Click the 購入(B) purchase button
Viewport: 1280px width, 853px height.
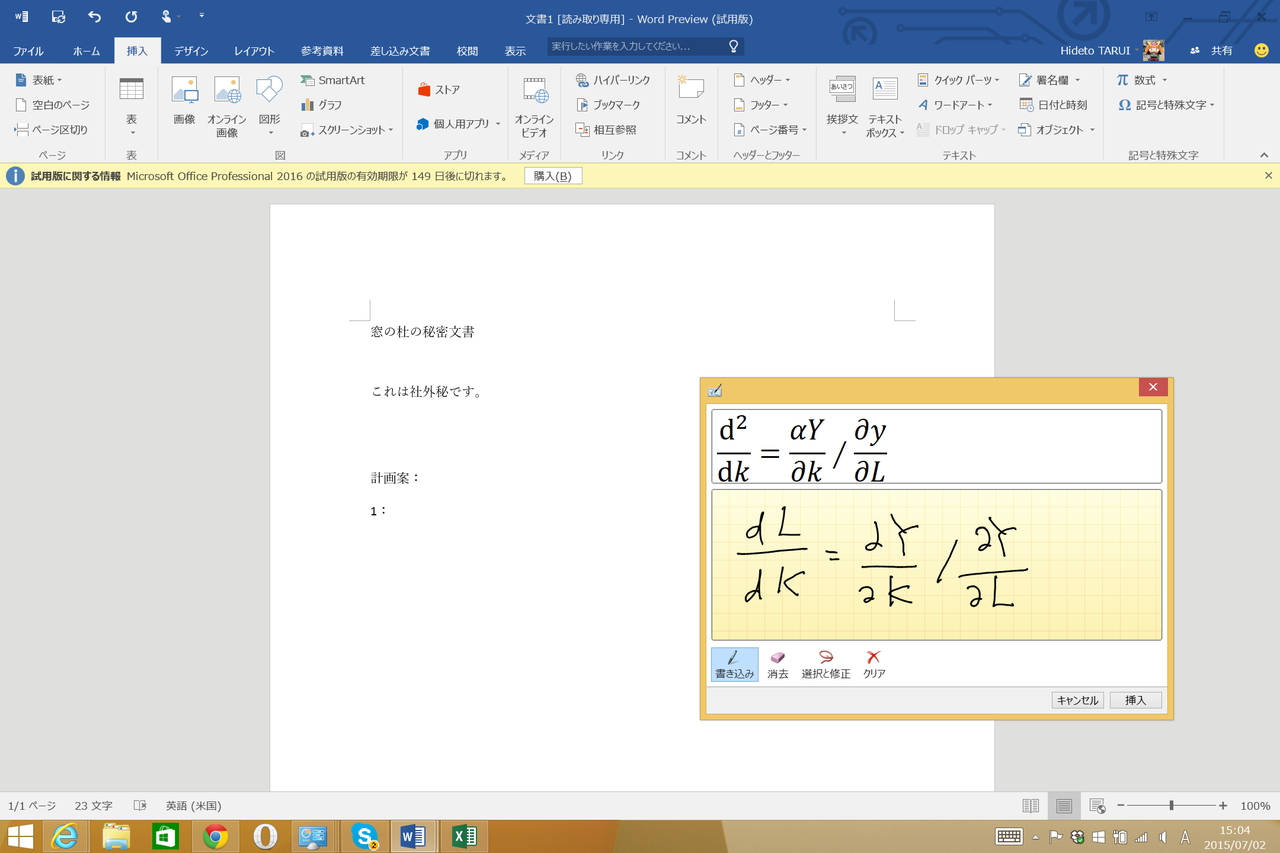(553, 176)
